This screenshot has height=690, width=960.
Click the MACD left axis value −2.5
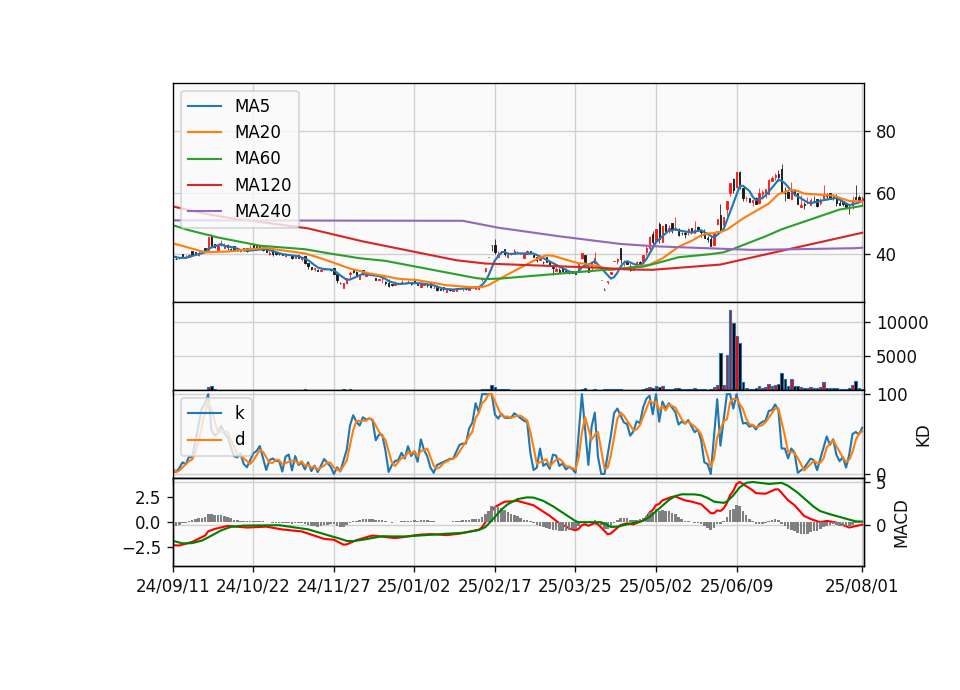click(x=142, y=548)
